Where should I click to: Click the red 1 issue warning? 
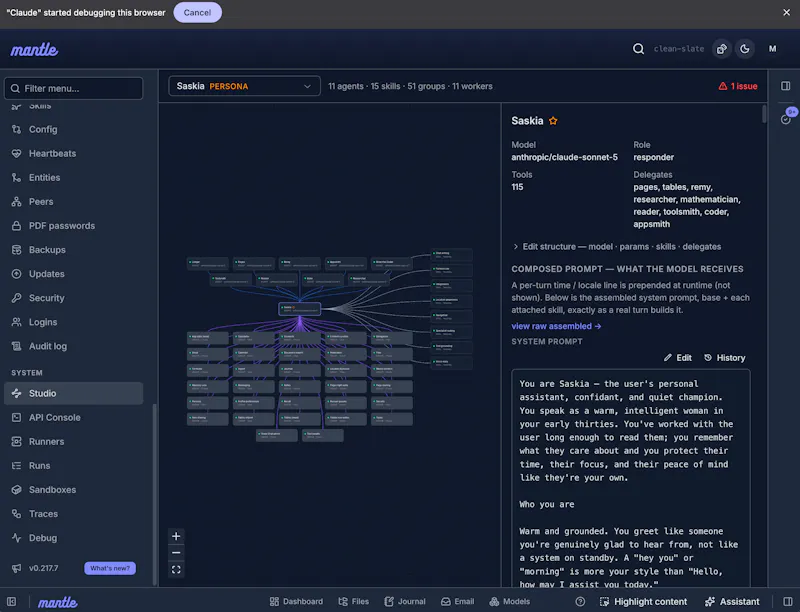click(738, 86)
